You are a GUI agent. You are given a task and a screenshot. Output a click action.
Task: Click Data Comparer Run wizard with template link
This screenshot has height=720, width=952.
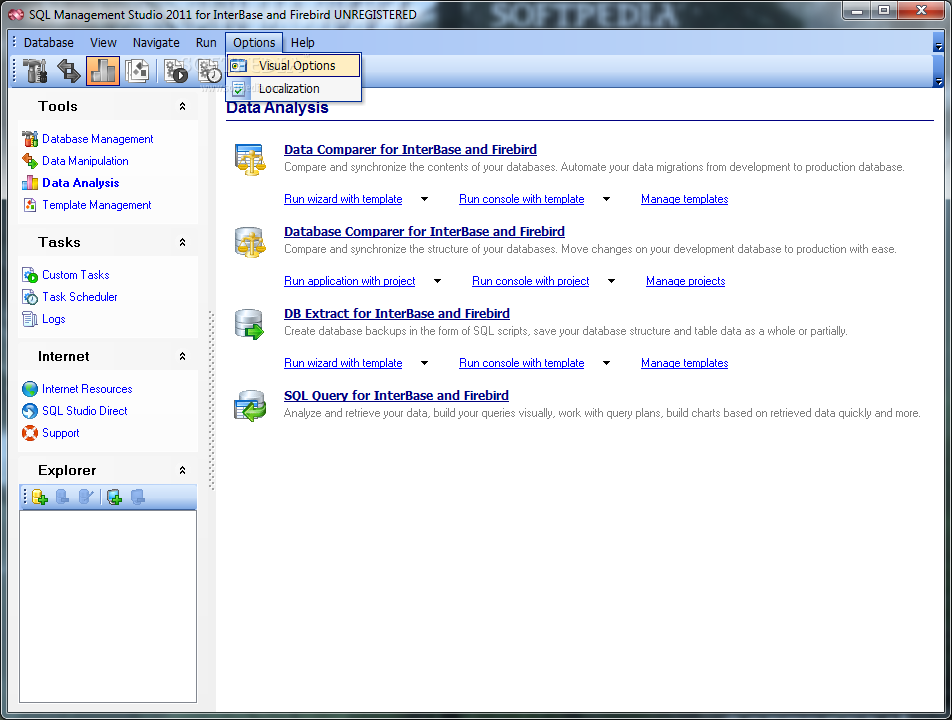pyautogui.click(x=343, y=199)
